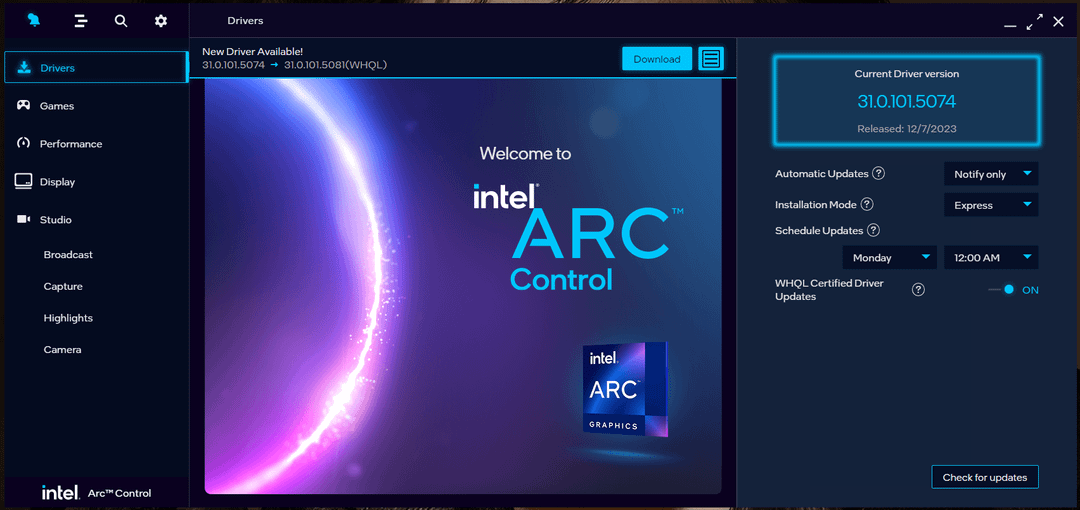Select Capture under Studio

pos(63,286)
